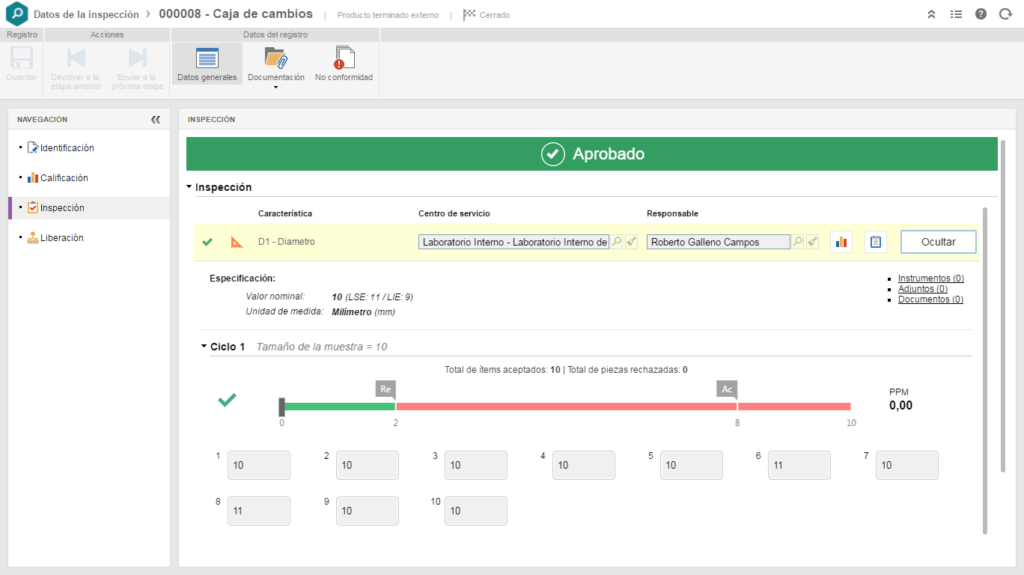The height and width of the screenshot is (575, 1024).
Task: Open the No conformidad record
Action: coord(344,64)
